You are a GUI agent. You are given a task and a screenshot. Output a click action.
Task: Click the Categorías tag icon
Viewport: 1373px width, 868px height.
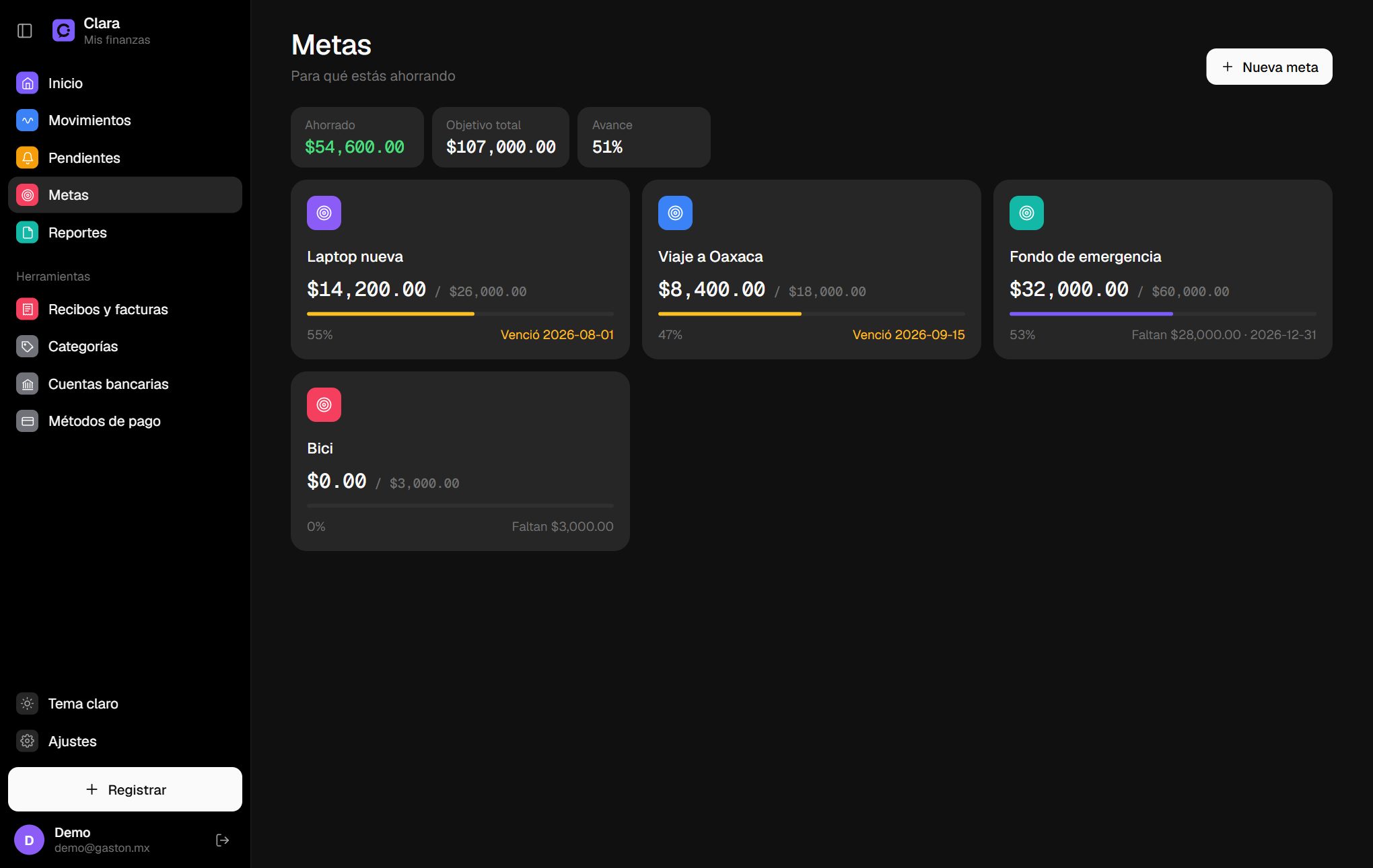[x=28, y=347]
